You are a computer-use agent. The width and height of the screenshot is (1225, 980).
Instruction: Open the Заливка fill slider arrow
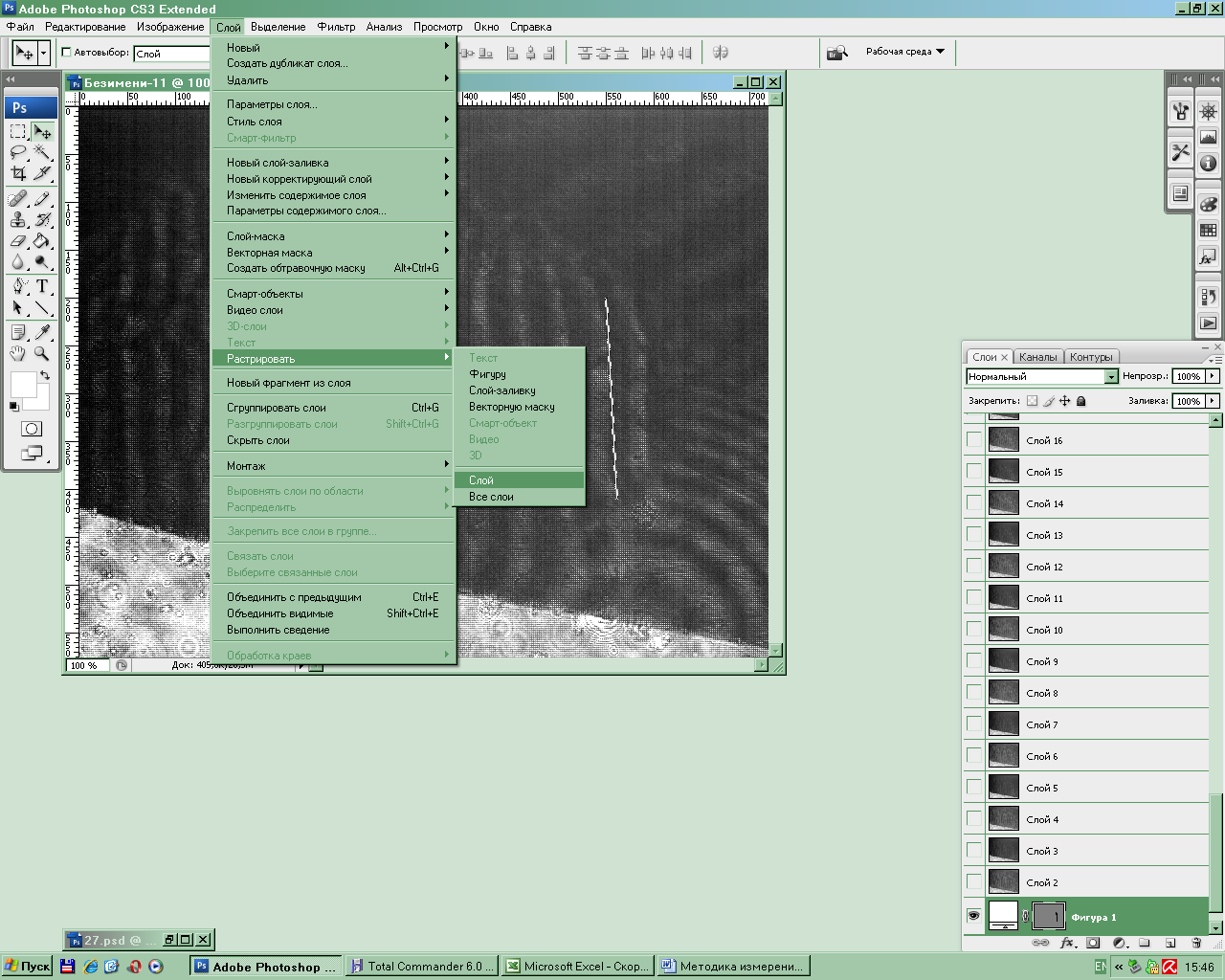click(1213, 401)
